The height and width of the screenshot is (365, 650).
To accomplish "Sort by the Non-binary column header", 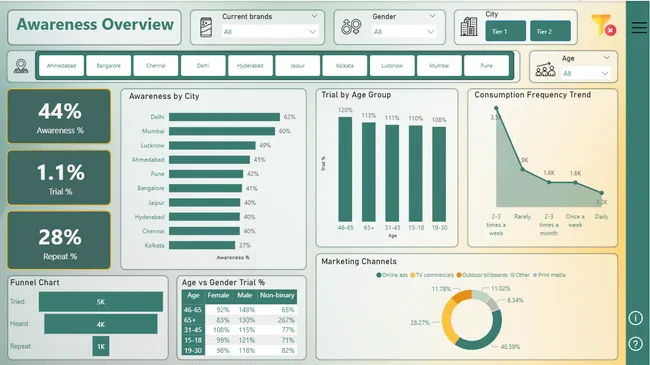I will click(x=277, y=295).
